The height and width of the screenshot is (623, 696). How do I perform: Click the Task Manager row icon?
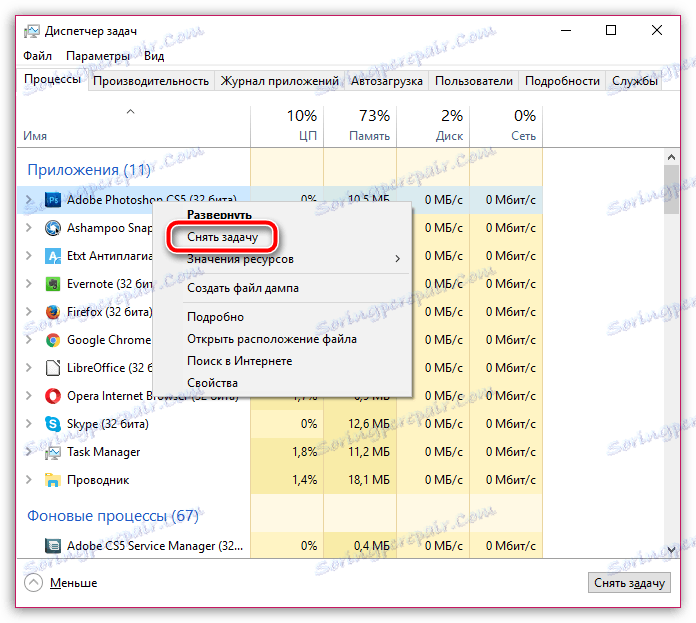point(53,452)
